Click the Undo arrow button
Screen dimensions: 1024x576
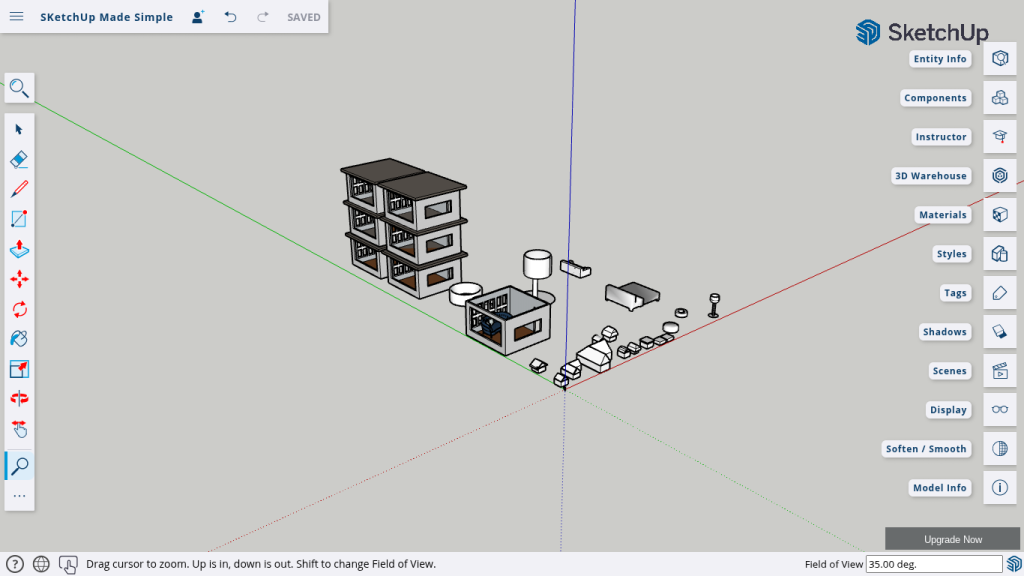(x=231, y=17)
